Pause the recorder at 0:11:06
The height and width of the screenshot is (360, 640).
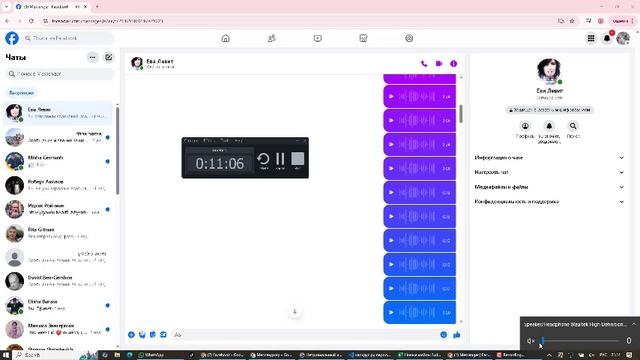(x=280, y=159)
